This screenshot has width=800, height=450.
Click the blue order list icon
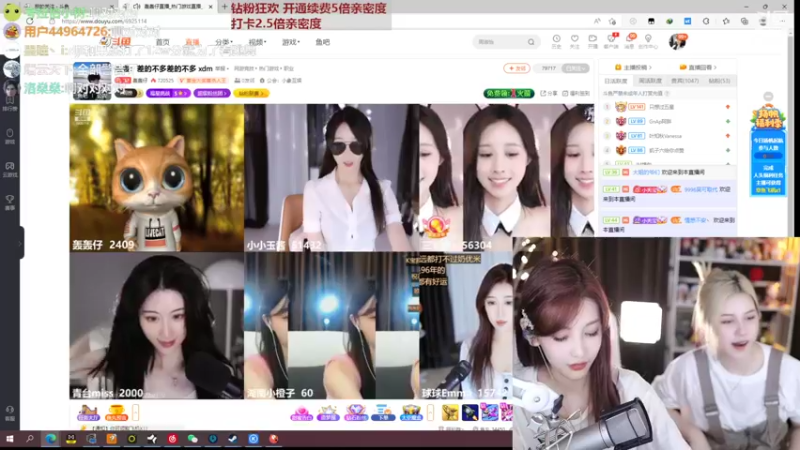pos(383,412)
